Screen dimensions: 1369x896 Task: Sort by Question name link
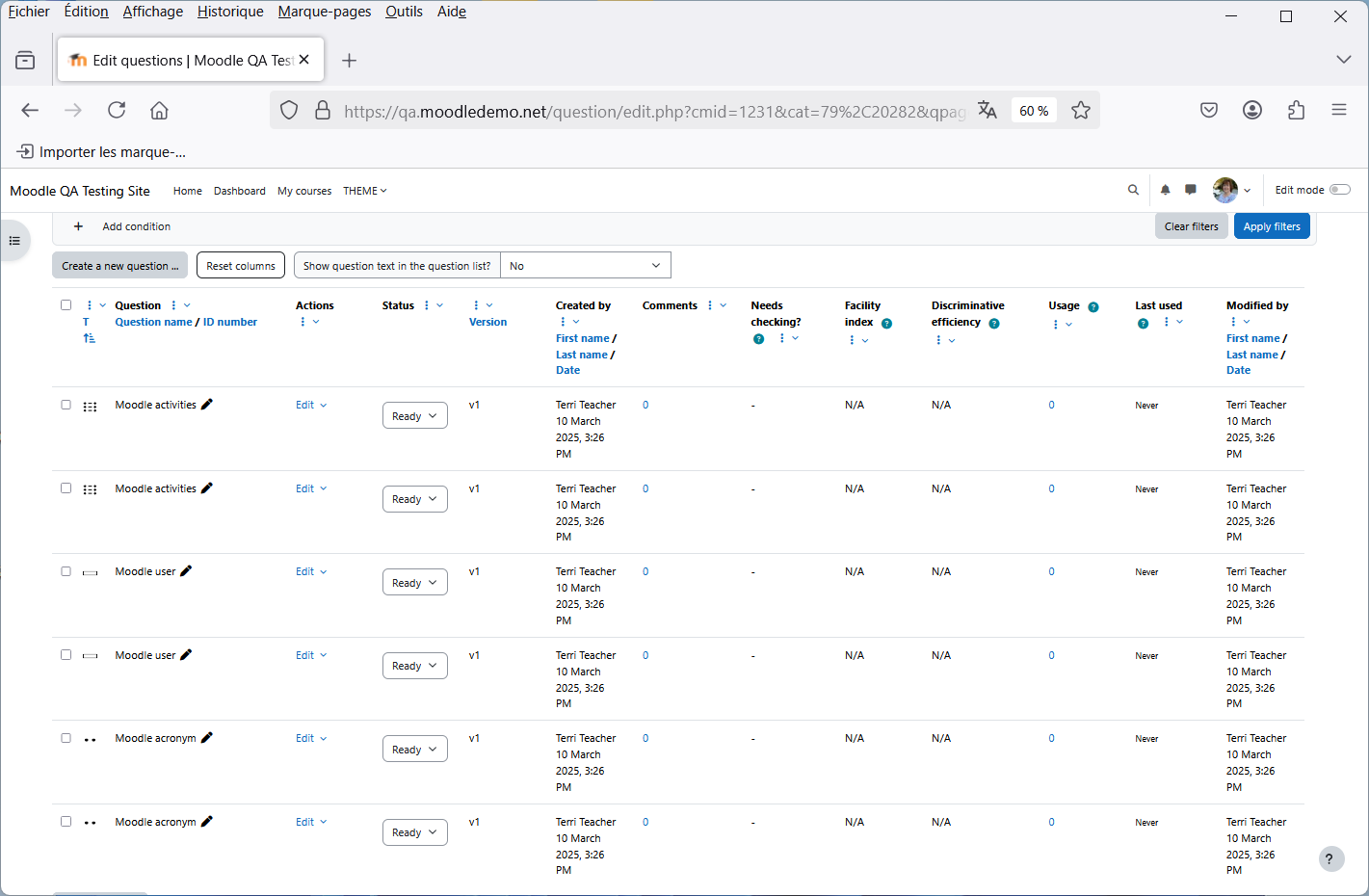tap(153, 322)
